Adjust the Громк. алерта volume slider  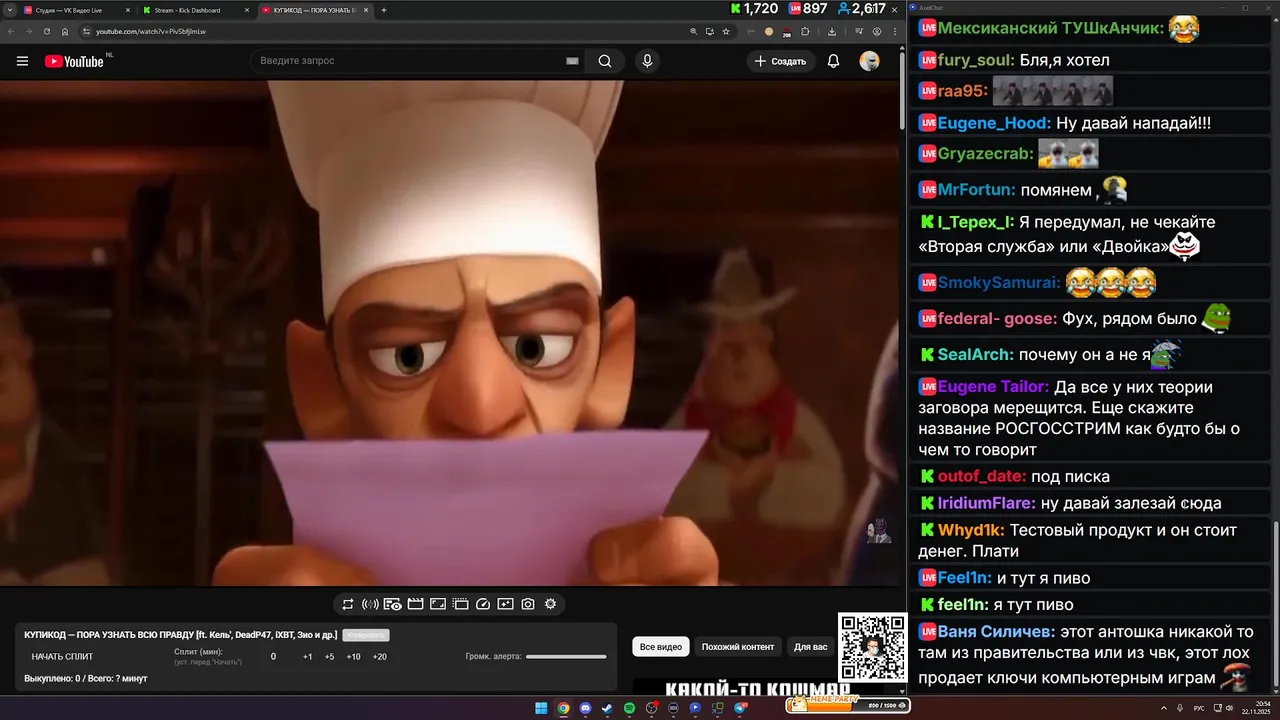click(x=566, y=657)
